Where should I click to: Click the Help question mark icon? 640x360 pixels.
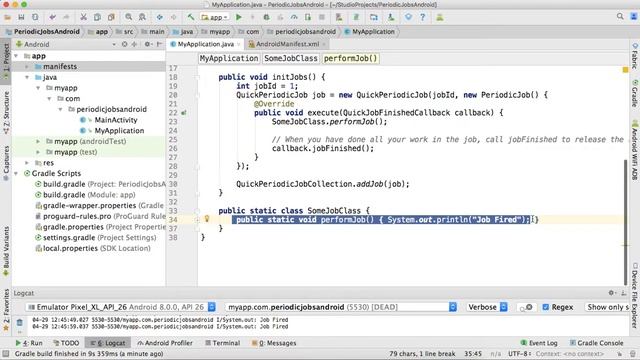click(x=422, y=17)
